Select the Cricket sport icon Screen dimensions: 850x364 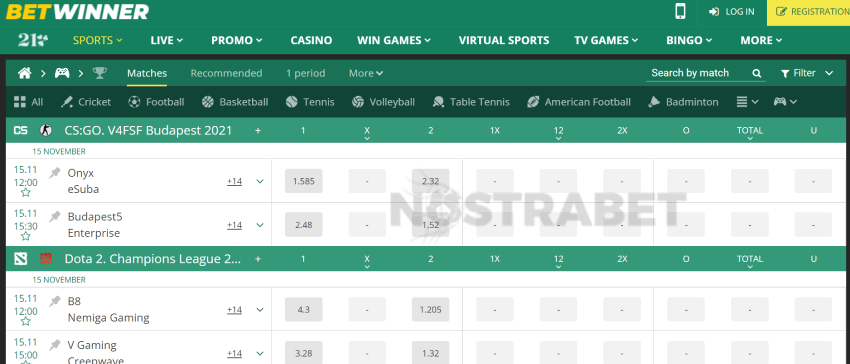67,102
